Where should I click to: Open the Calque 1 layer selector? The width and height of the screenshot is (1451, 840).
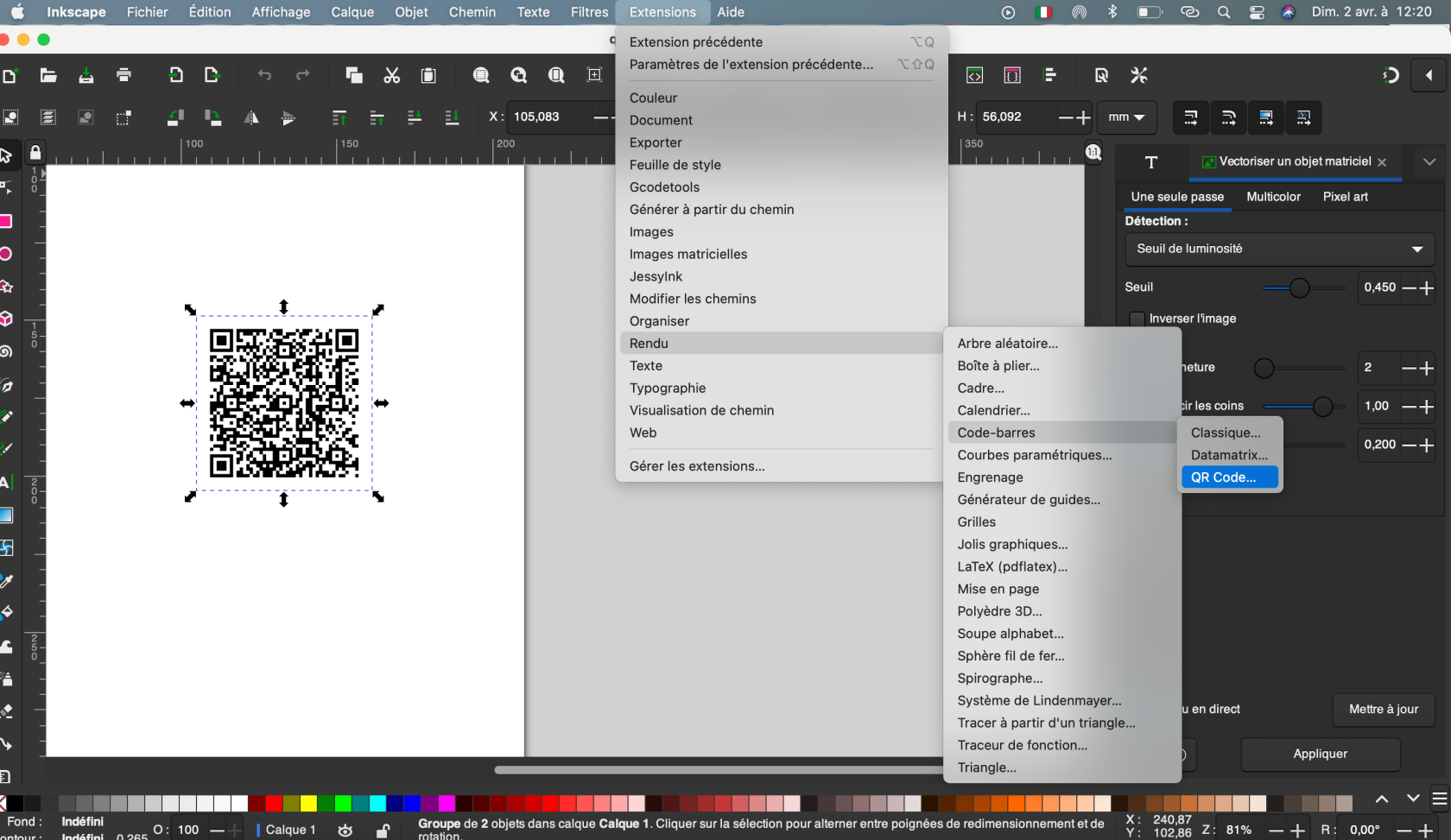pos(291,830)
